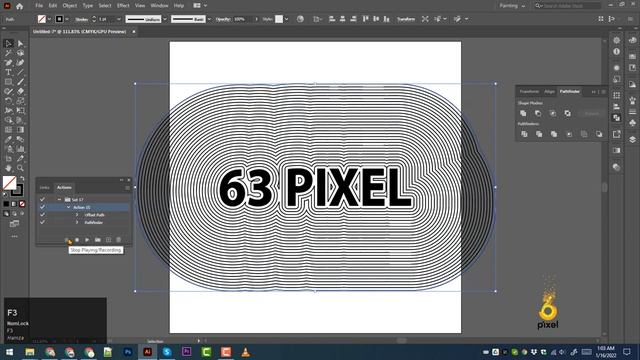Collapse Action 15 in Actions panel
Image resolution: width=640 pixels, height=360 pixels.
point(69,207)
